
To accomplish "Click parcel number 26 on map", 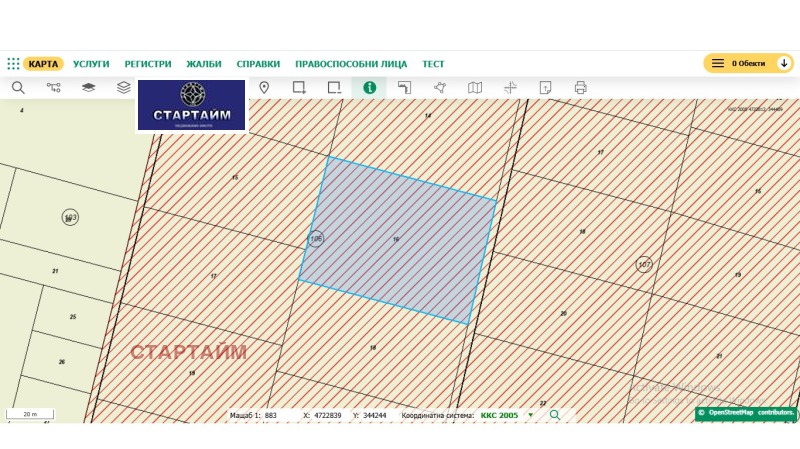I will pyautogui.click(x=62, y=362).
